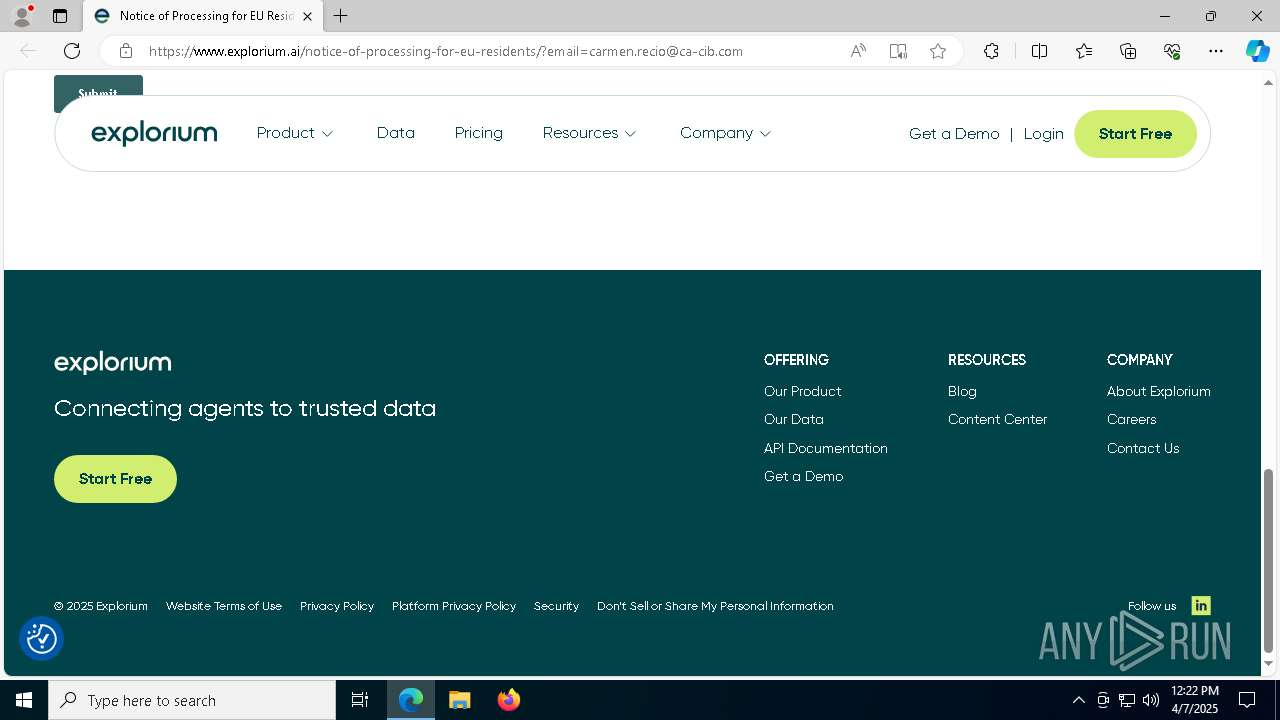The height and width of the screenshot is (720, 1280).
Task: Open Browser essentials heart icon
Action: coord(1172,51)
